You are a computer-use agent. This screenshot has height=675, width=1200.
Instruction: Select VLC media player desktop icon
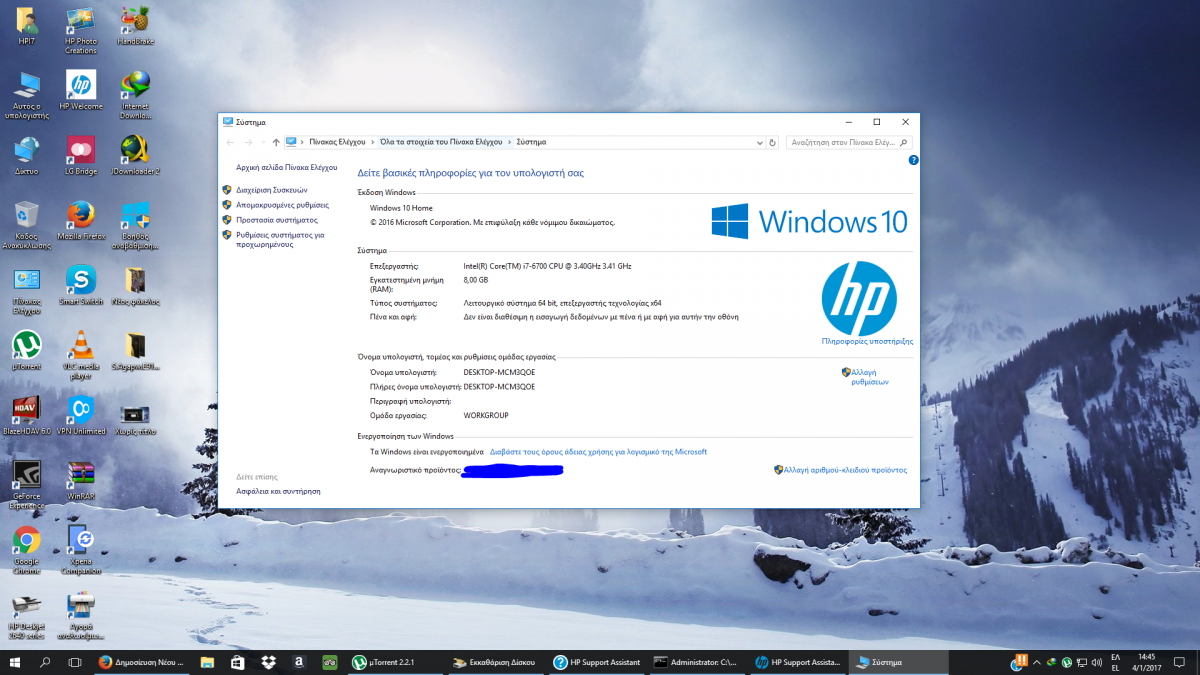click(81, 355)
